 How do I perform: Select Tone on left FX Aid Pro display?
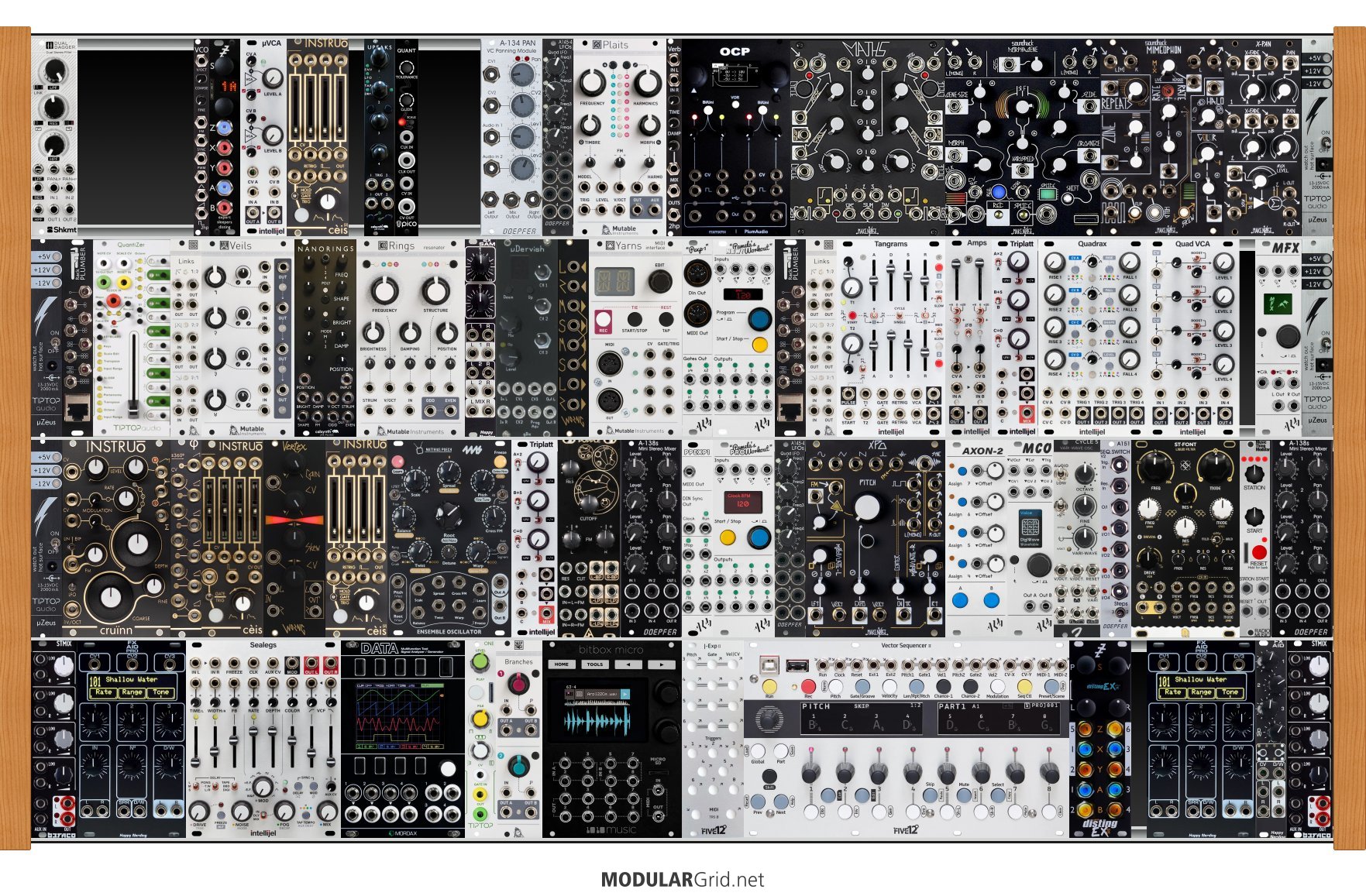pyautogui.click(x=161, y=692)
